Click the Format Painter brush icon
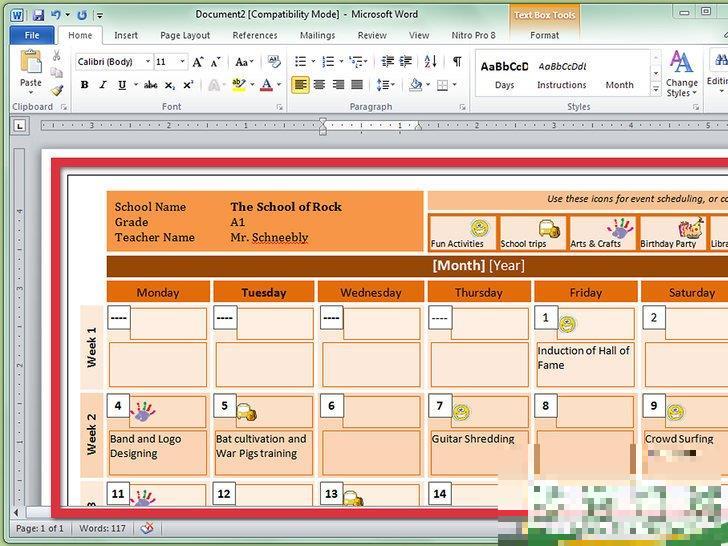The width and height of the screenshot is (728, 546). 57,91
